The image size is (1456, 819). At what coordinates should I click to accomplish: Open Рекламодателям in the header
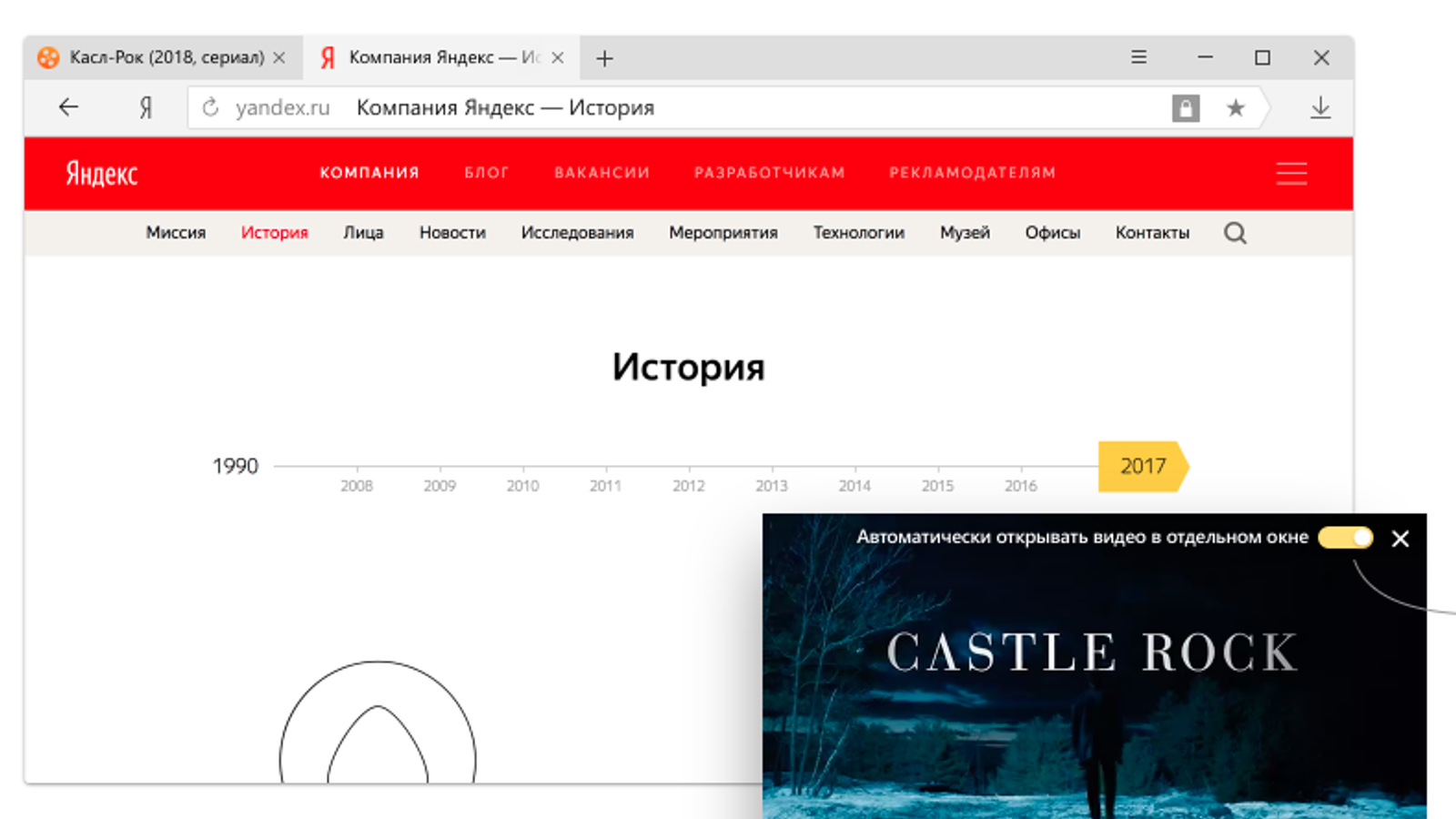point(972,173)
